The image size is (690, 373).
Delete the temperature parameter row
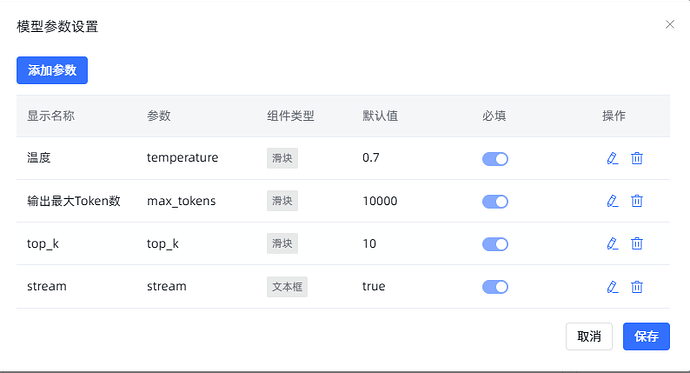[x=637, y=158]
